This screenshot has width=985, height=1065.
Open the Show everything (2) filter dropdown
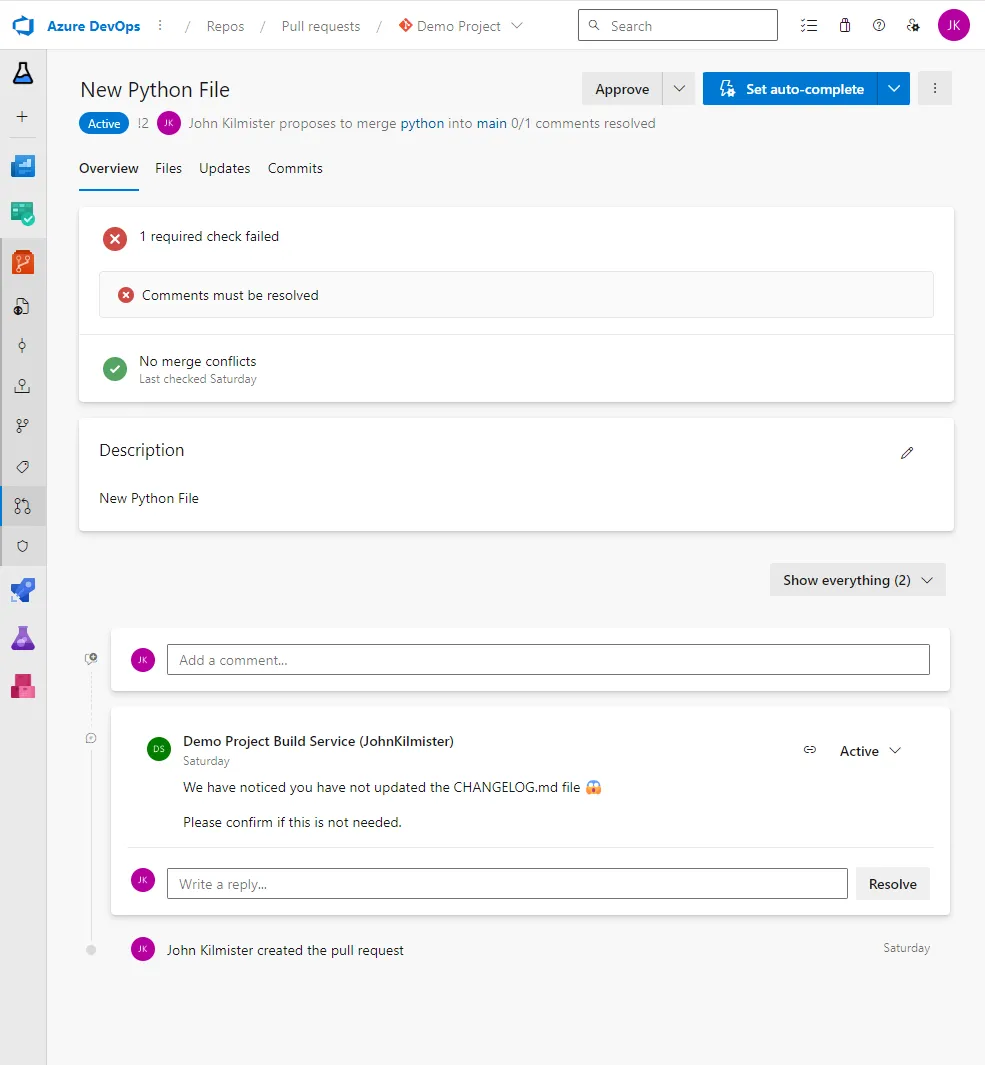click(x=857, y=580)
